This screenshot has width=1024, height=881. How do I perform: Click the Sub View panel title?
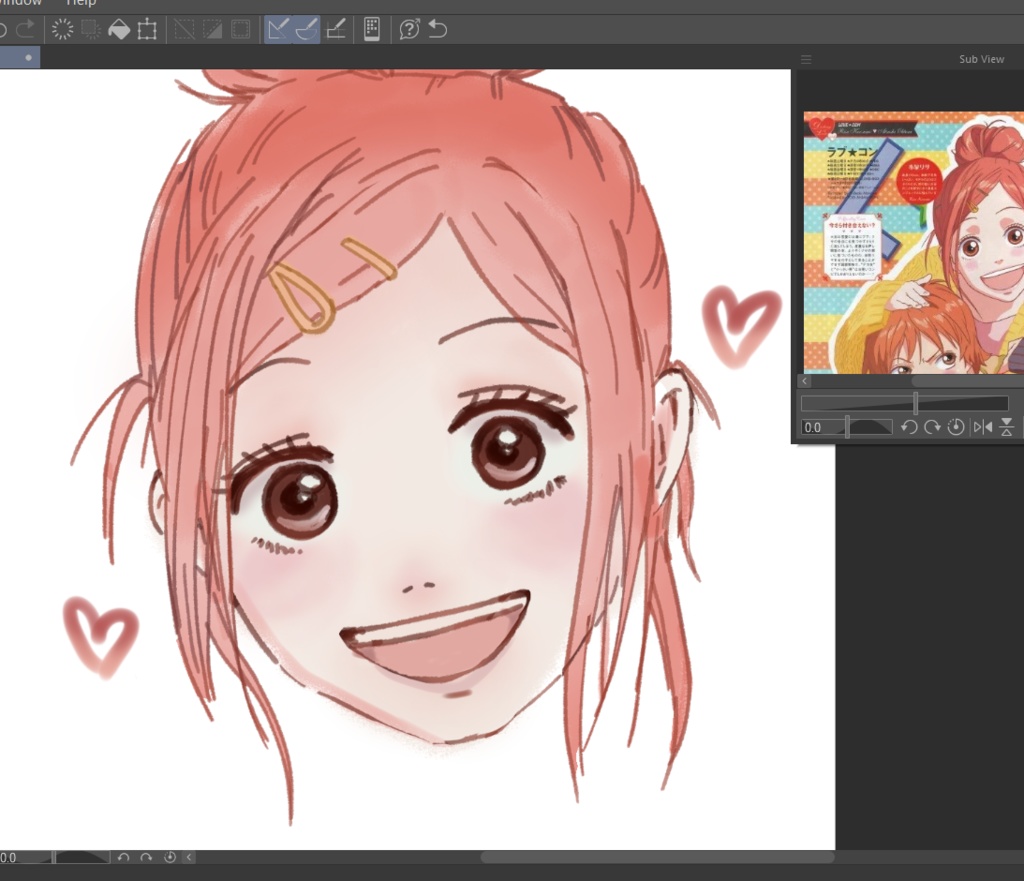(x=981, y=59)
